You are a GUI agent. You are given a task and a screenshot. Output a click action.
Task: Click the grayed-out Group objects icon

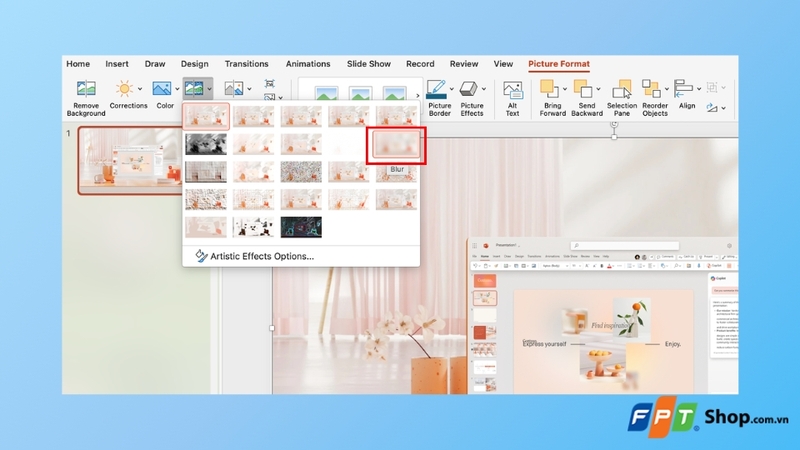pos(712,87)
